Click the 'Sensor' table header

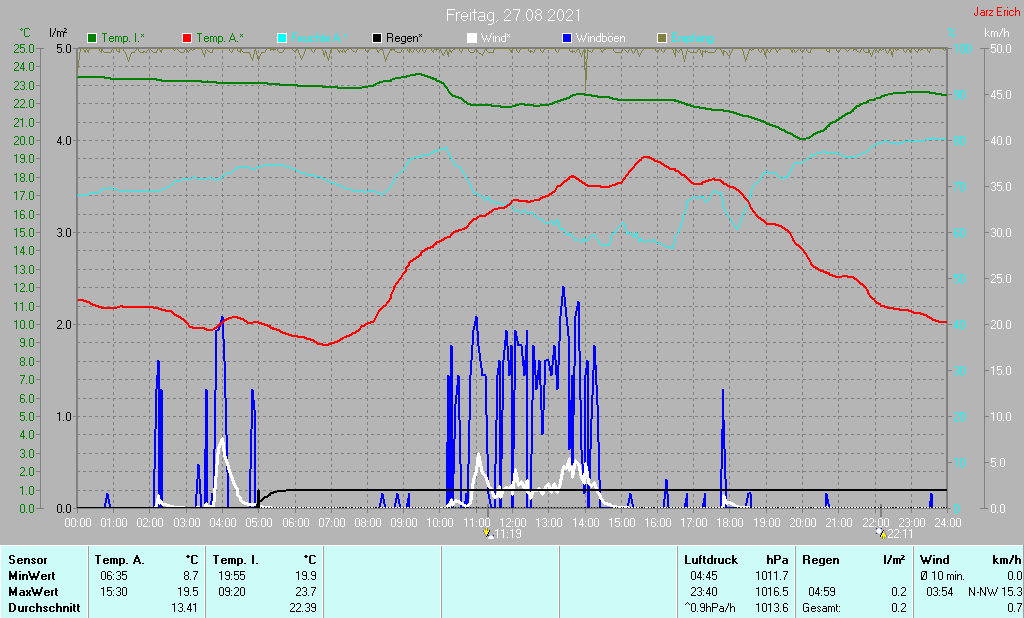pyautogui.click(x=28, y=560)
